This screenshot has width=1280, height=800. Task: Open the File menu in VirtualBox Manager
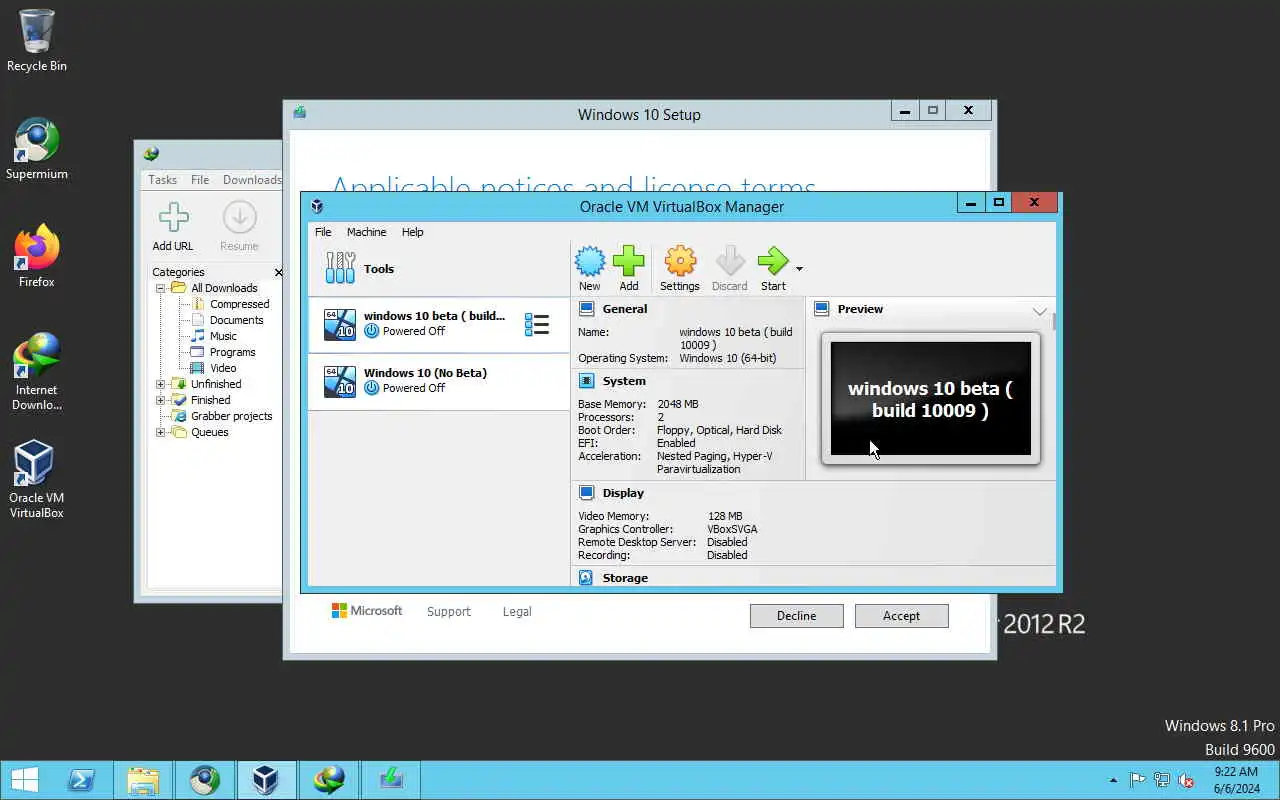323,232
